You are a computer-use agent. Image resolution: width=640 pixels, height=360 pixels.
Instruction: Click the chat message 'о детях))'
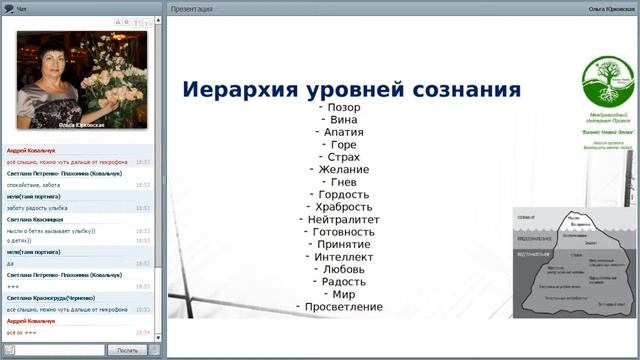click(19, 240)
